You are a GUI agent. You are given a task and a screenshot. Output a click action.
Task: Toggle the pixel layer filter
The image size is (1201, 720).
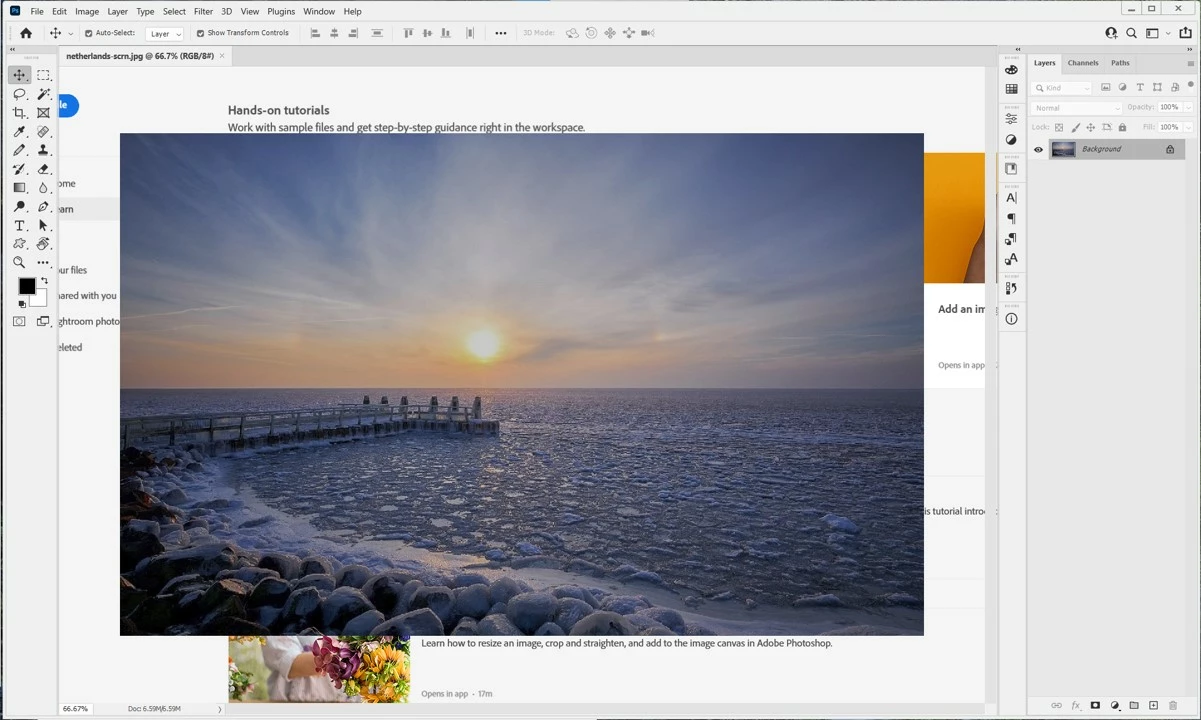pyautogui.click(x=1105, y=88)
